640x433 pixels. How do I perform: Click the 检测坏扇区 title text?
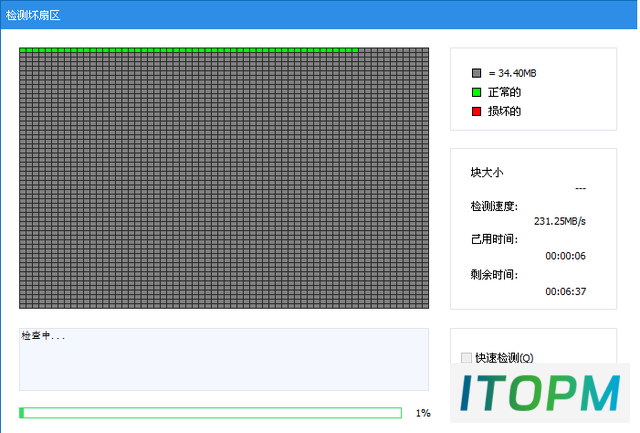coord(33,16)
